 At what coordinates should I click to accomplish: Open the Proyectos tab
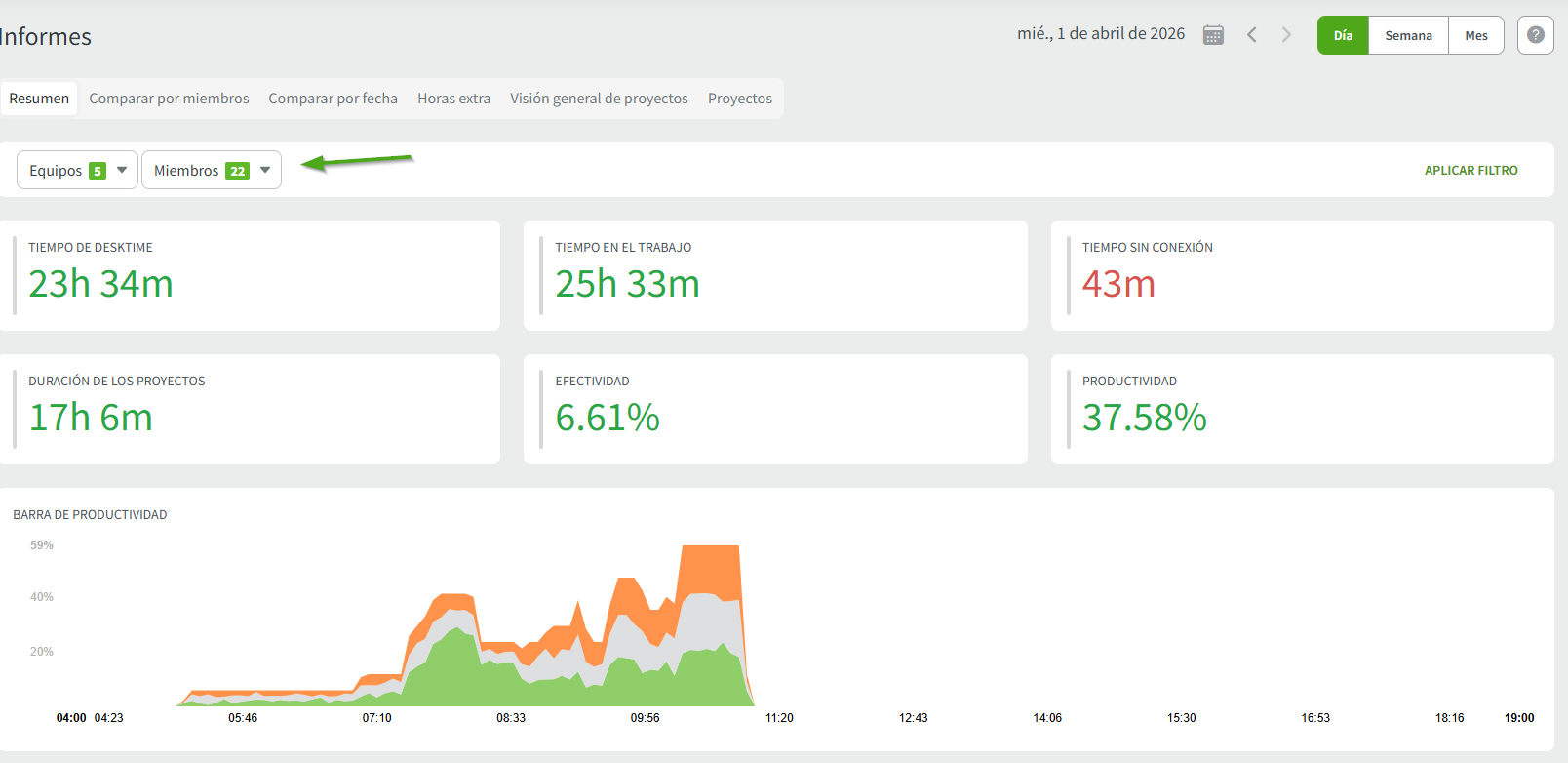(x=739, y=99)
